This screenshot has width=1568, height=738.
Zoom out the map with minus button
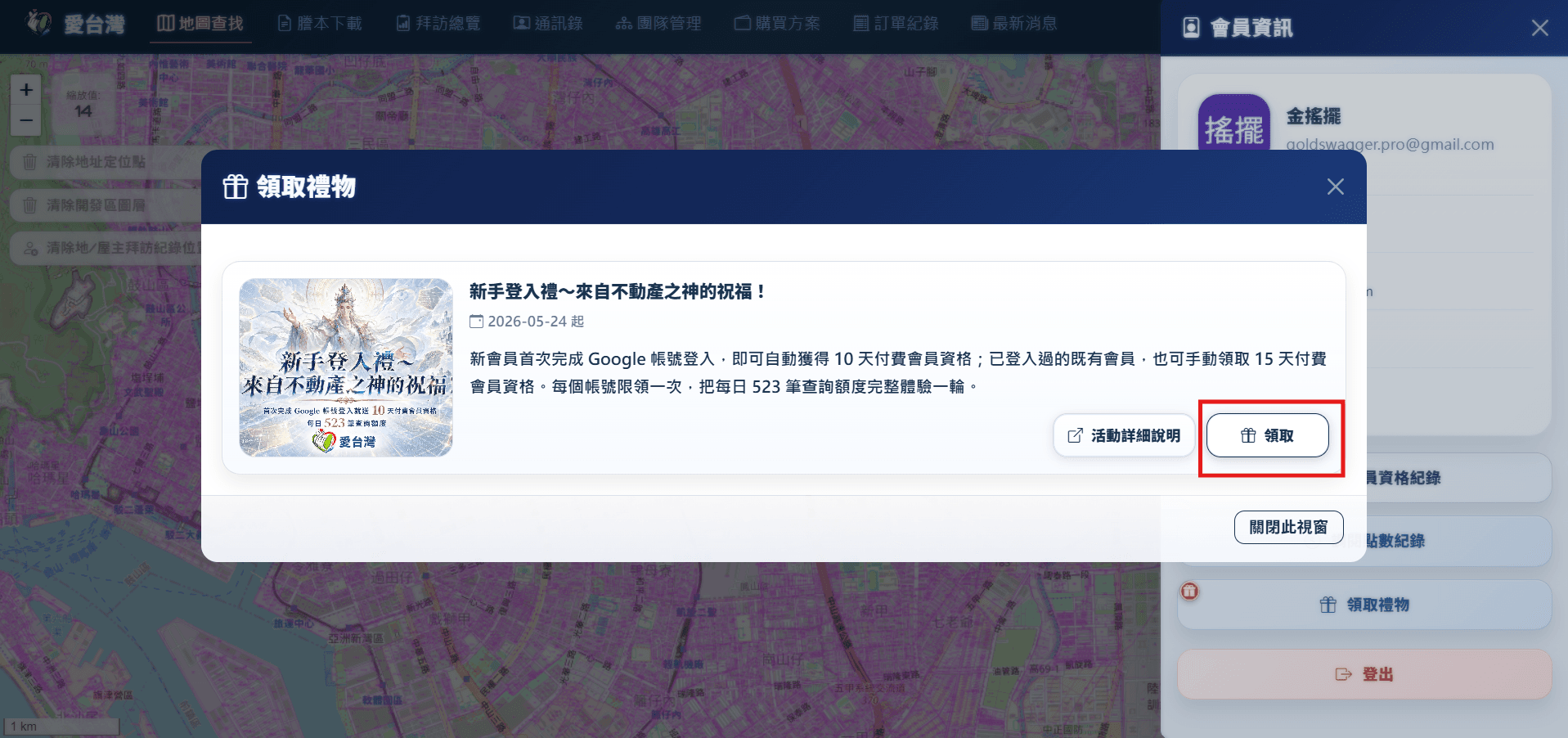point(26,120)
